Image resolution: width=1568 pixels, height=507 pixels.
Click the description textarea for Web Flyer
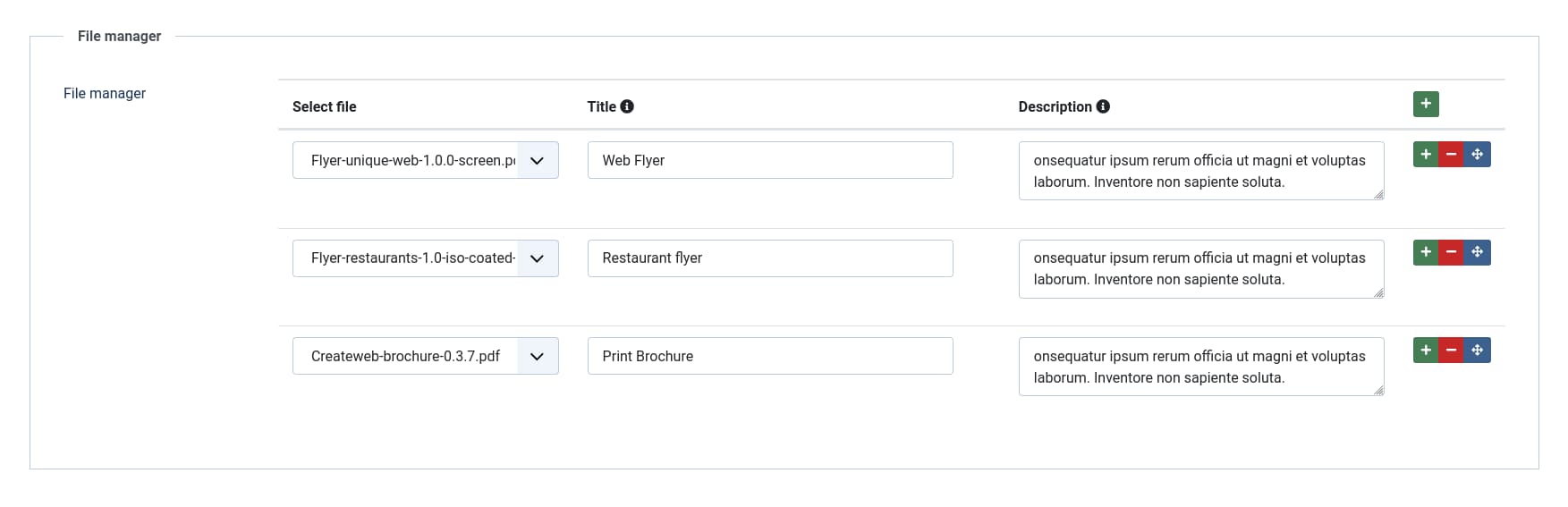(x=1200, y=171)
